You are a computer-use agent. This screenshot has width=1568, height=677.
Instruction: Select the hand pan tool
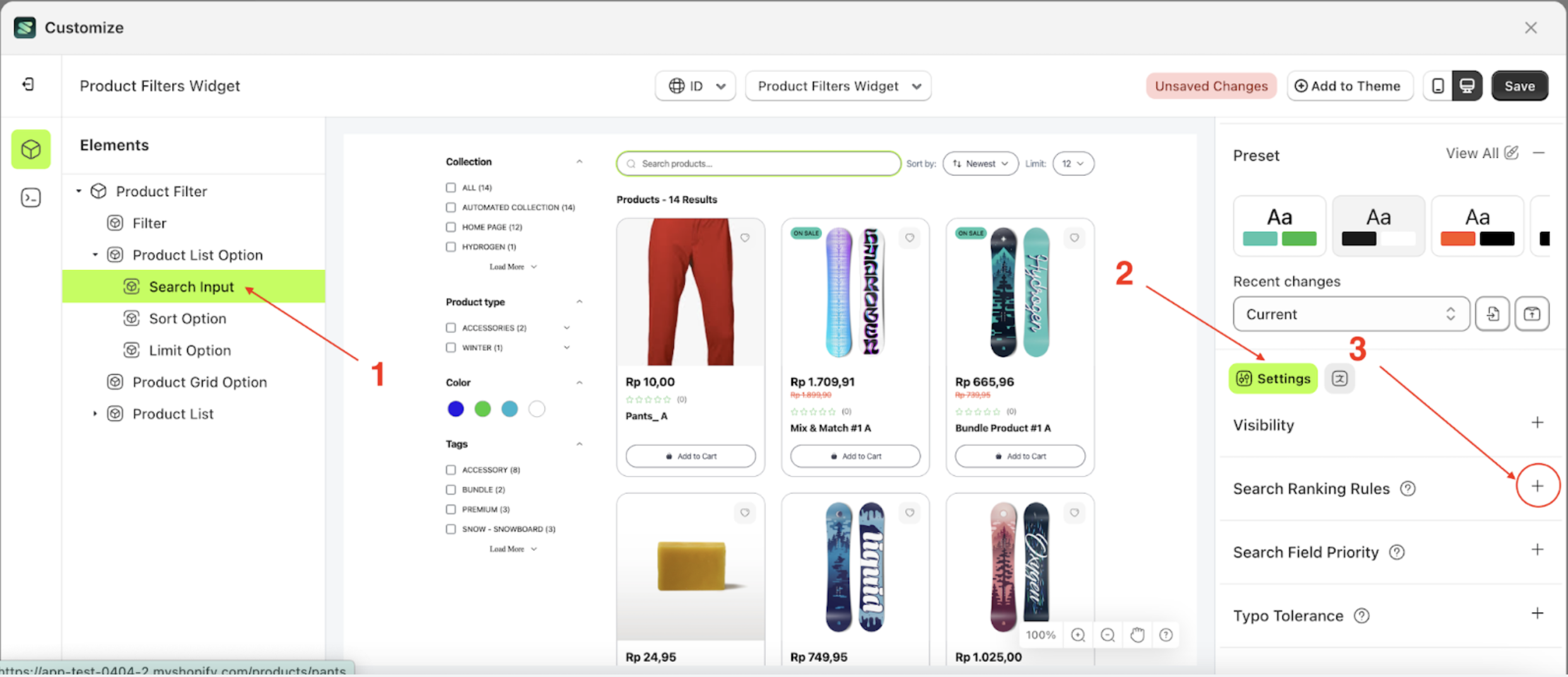[x=1137, y=635]
